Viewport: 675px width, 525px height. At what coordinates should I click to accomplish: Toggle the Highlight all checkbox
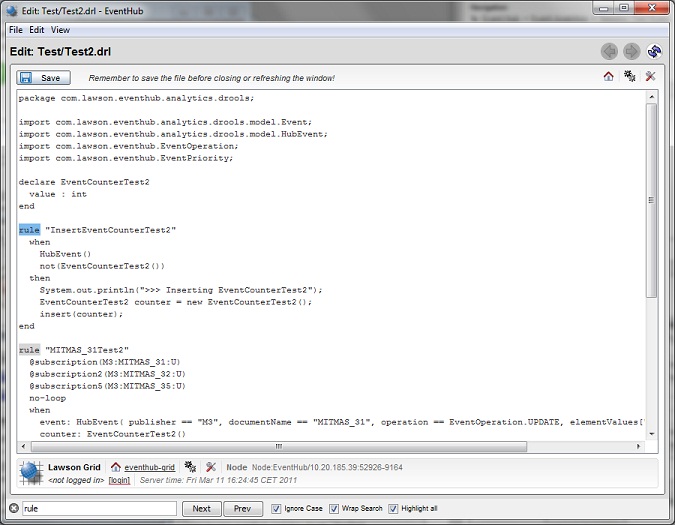click(393, 509)
